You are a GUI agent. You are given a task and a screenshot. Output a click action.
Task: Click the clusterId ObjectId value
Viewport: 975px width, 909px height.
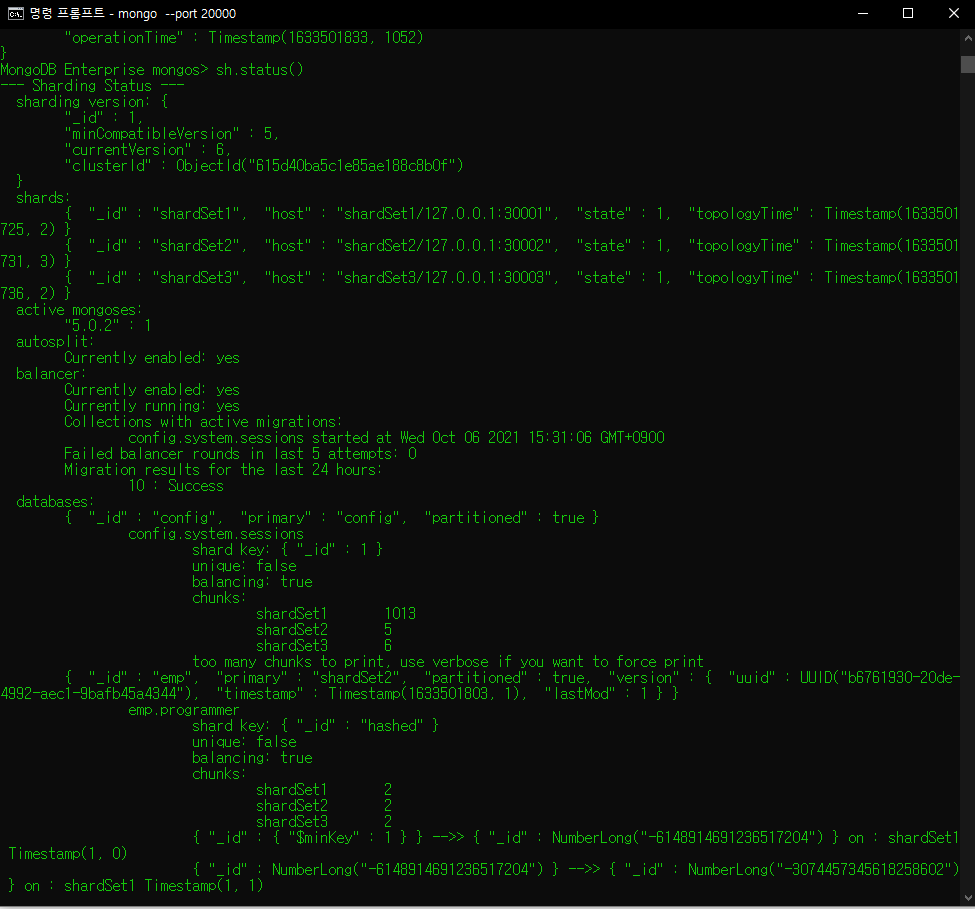click(x=320, y=166)
